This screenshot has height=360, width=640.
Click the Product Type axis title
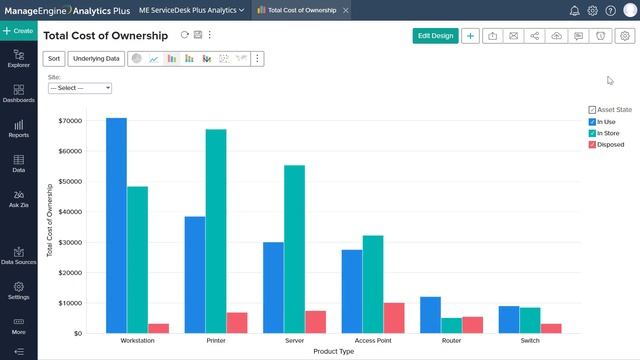[x=333, y=351]
